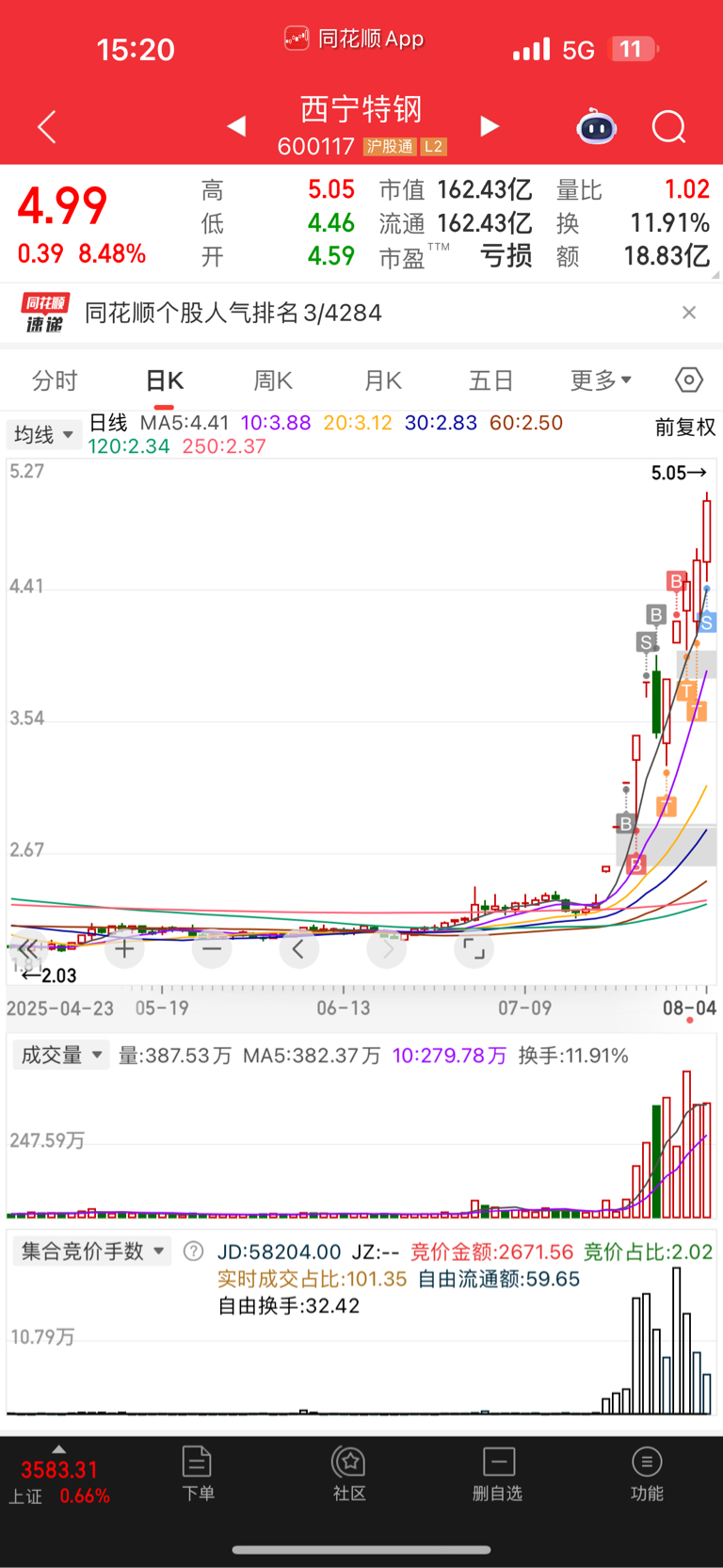Screen dimensions: 723x1568
Task: Switch to 周K chart tab
Action: [273, 380]
